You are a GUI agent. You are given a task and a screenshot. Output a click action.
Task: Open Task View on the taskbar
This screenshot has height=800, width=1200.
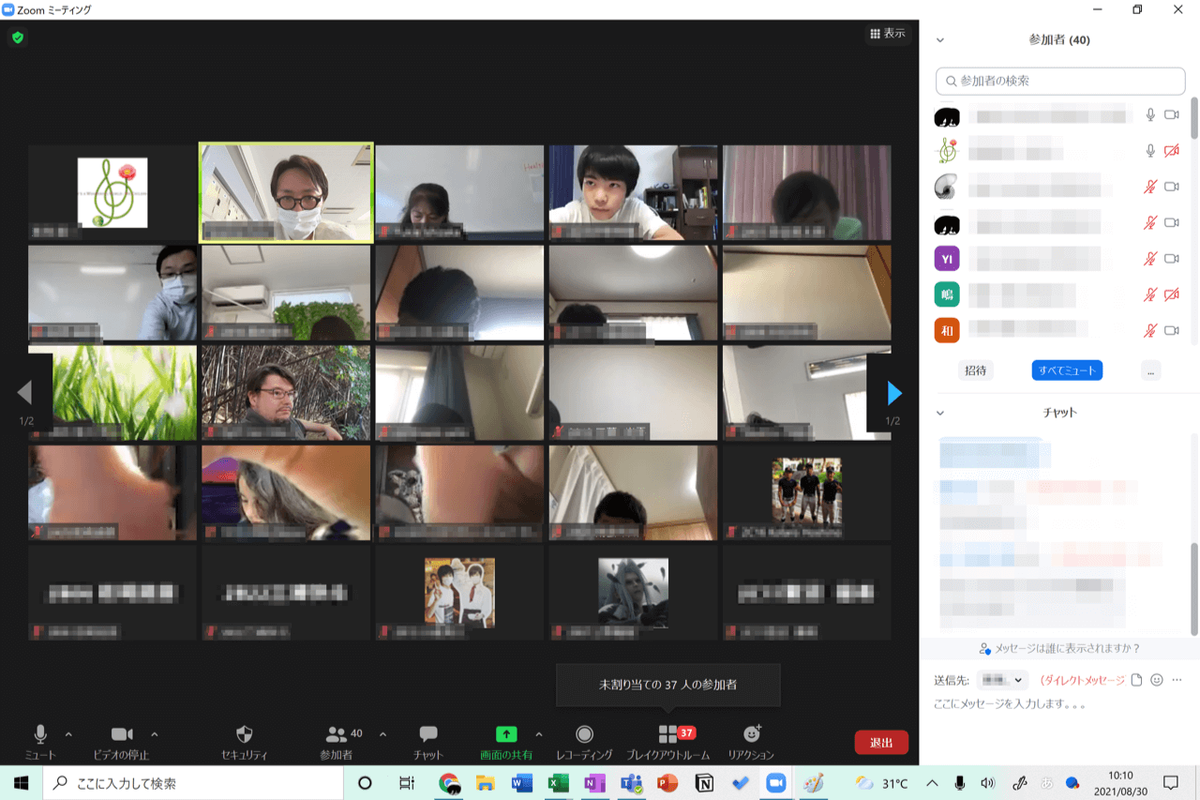(406, 783)
